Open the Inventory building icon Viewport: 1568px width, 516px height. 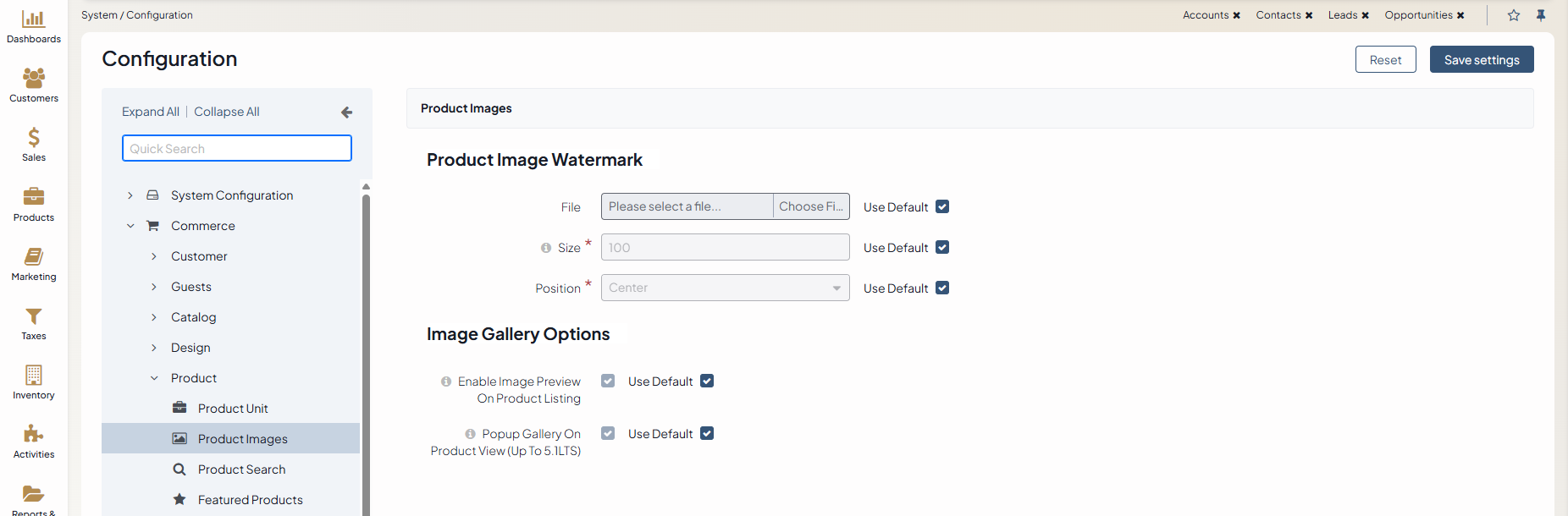pyautogui.click(x=34, y=376)
